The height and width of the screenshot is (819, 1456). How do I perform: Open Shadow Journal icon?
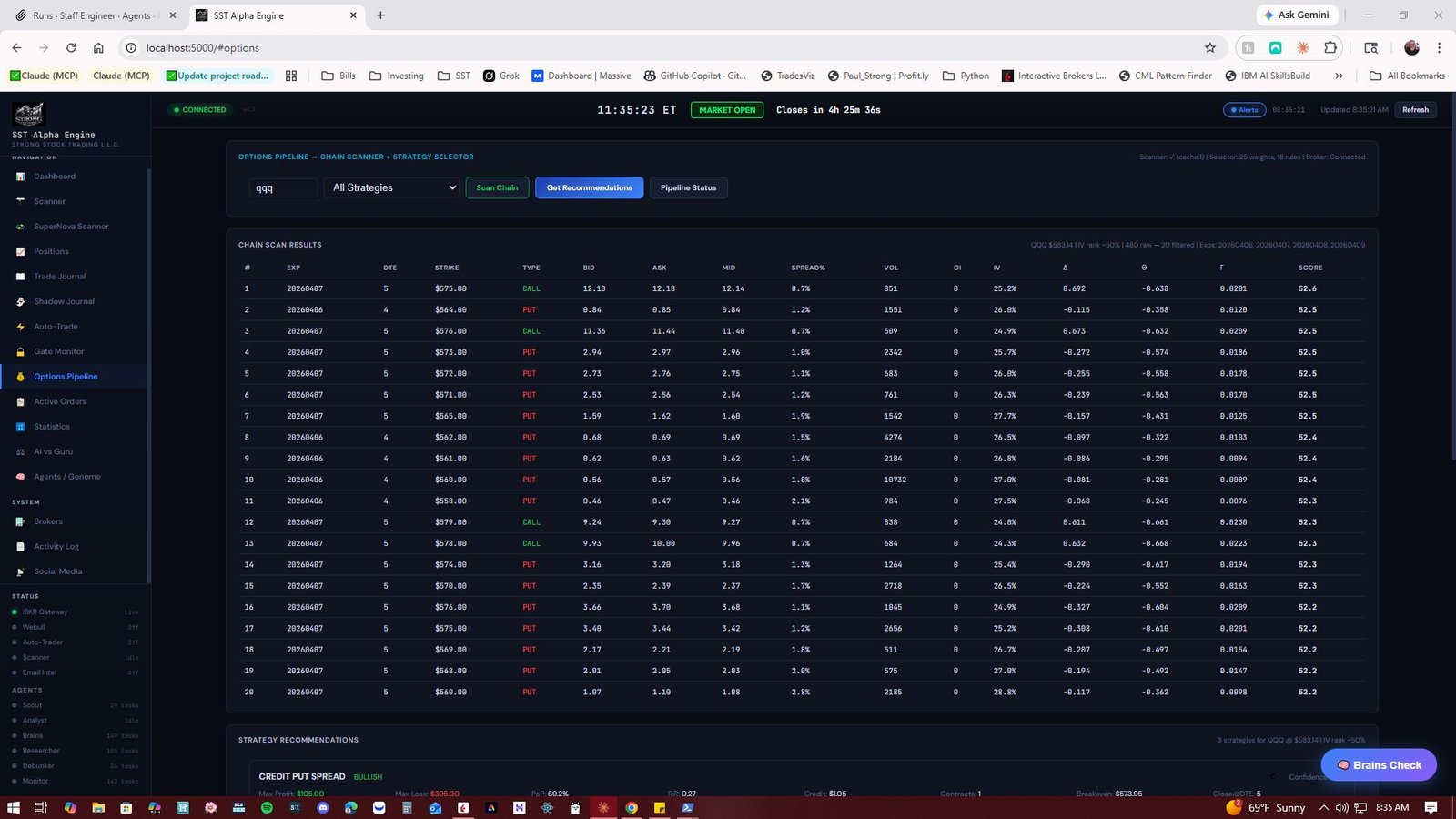[20, 301]
